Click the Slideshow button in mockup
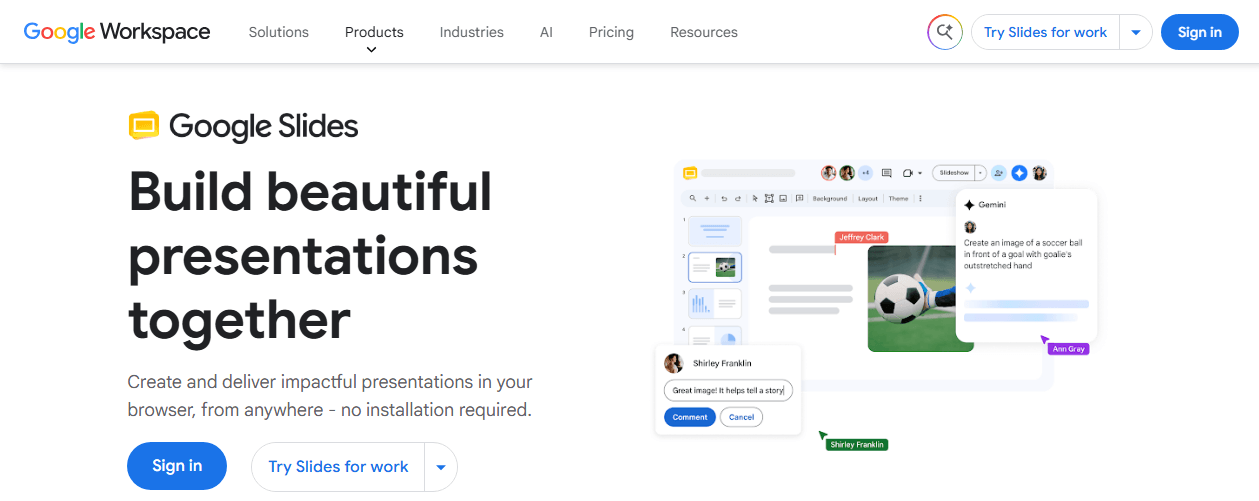This screenshot has height=501, width=1259. pyautogui.click(x=954, y=173)
